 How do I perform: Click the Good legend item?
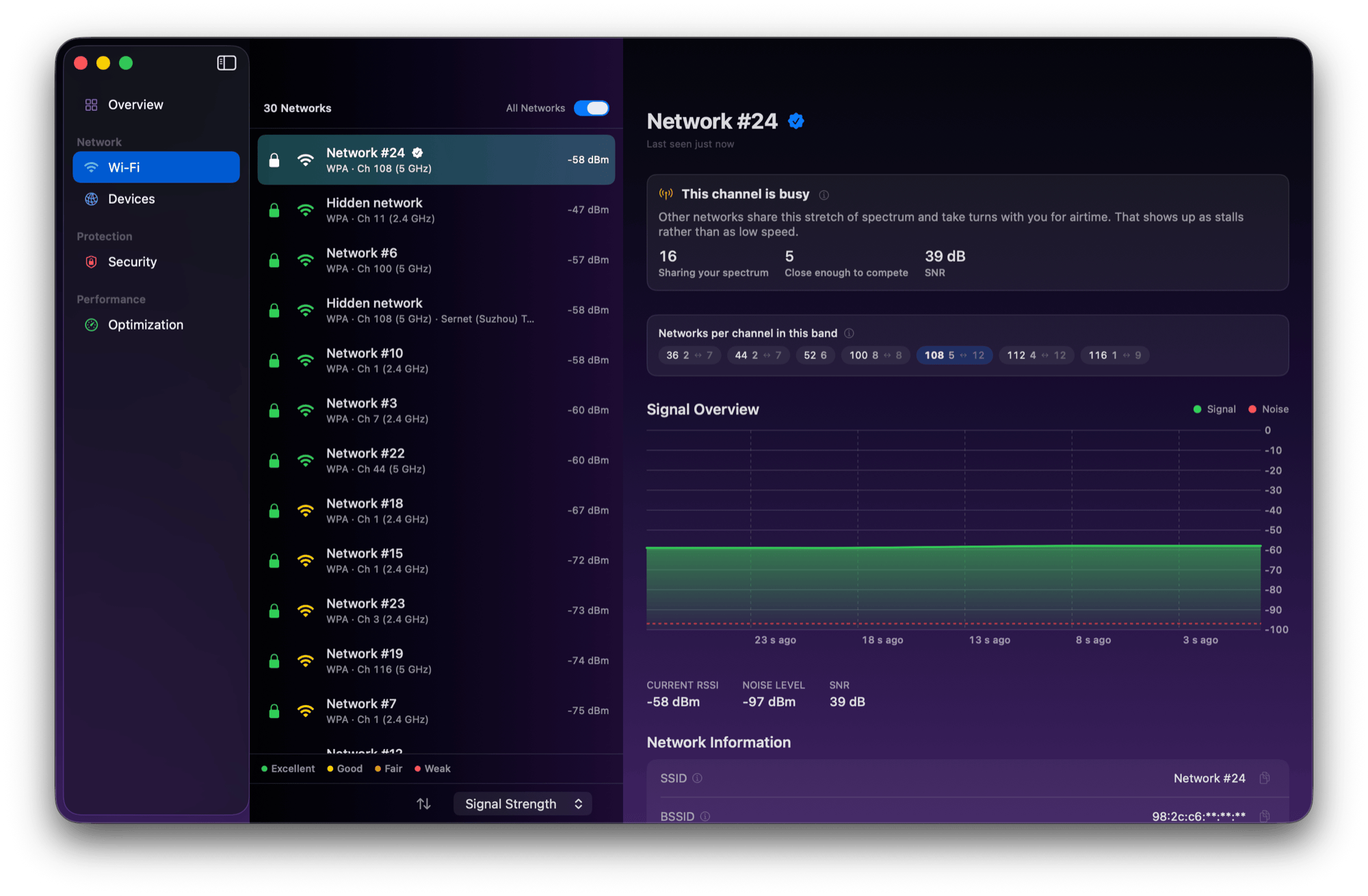click(x=345, y=769)
